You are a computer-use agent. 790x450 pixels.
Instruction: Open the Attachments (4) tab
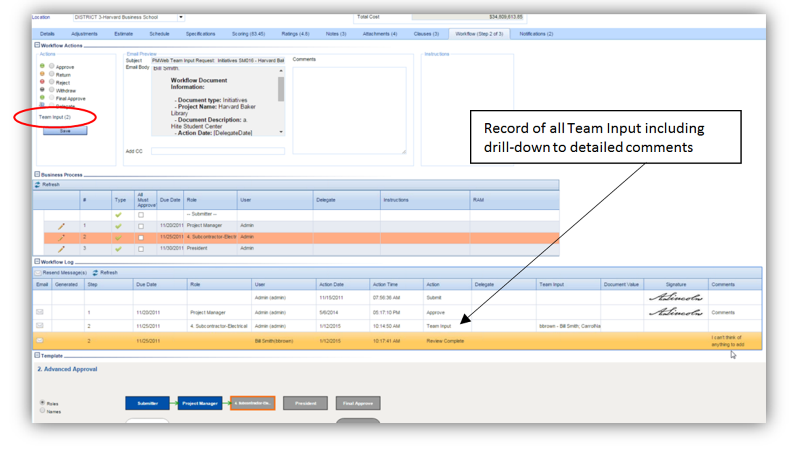[380, 34]
